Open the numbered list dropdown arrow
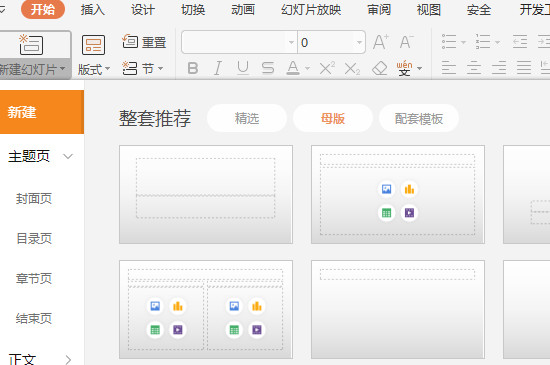Image resolution: width=550 pixels, height=365 pixels. 497,42
